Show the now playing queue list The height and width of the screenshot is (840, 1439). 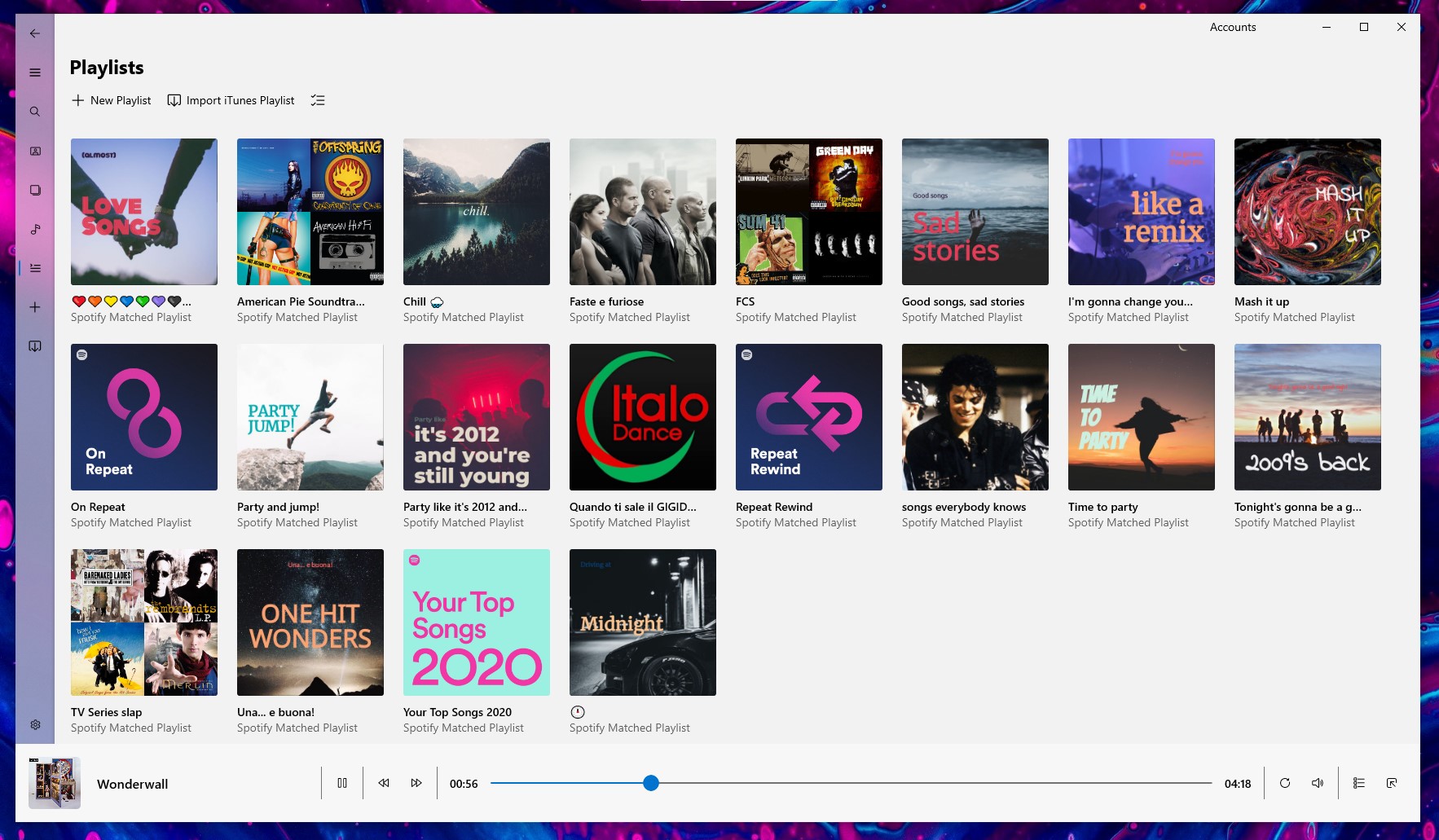click(1359, 783)
